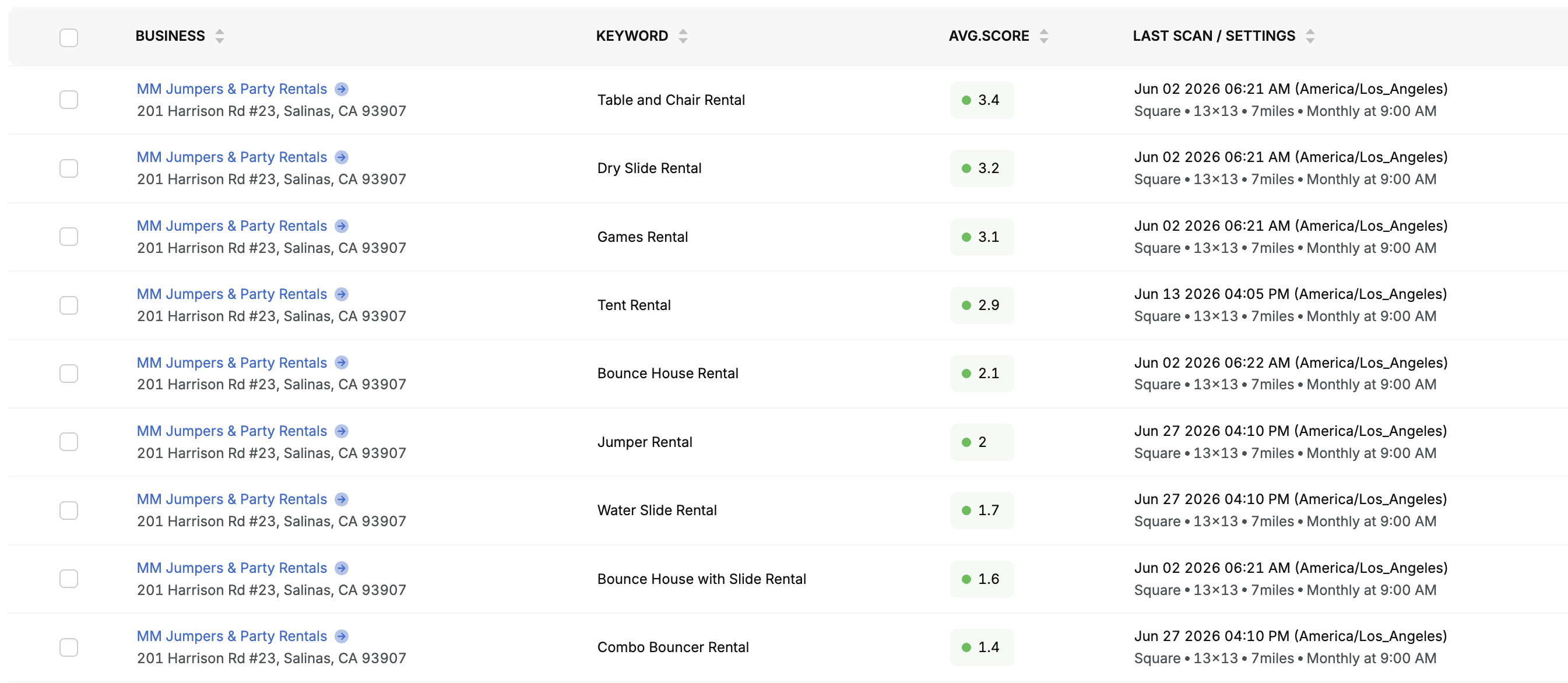Open MM Jumpers link for Games Rental
1568x683 pixels.
[x=232, y=226]
